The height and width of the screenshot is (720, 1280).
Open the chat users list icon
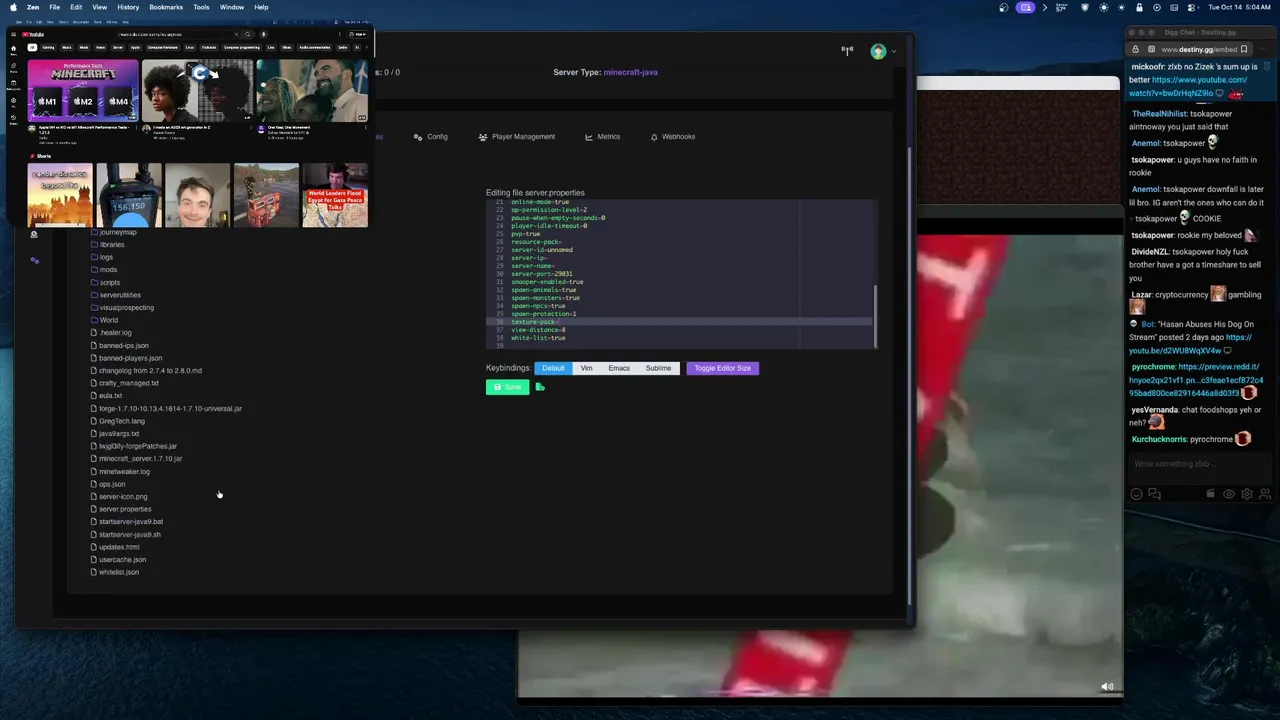(x=1265, y=494)
